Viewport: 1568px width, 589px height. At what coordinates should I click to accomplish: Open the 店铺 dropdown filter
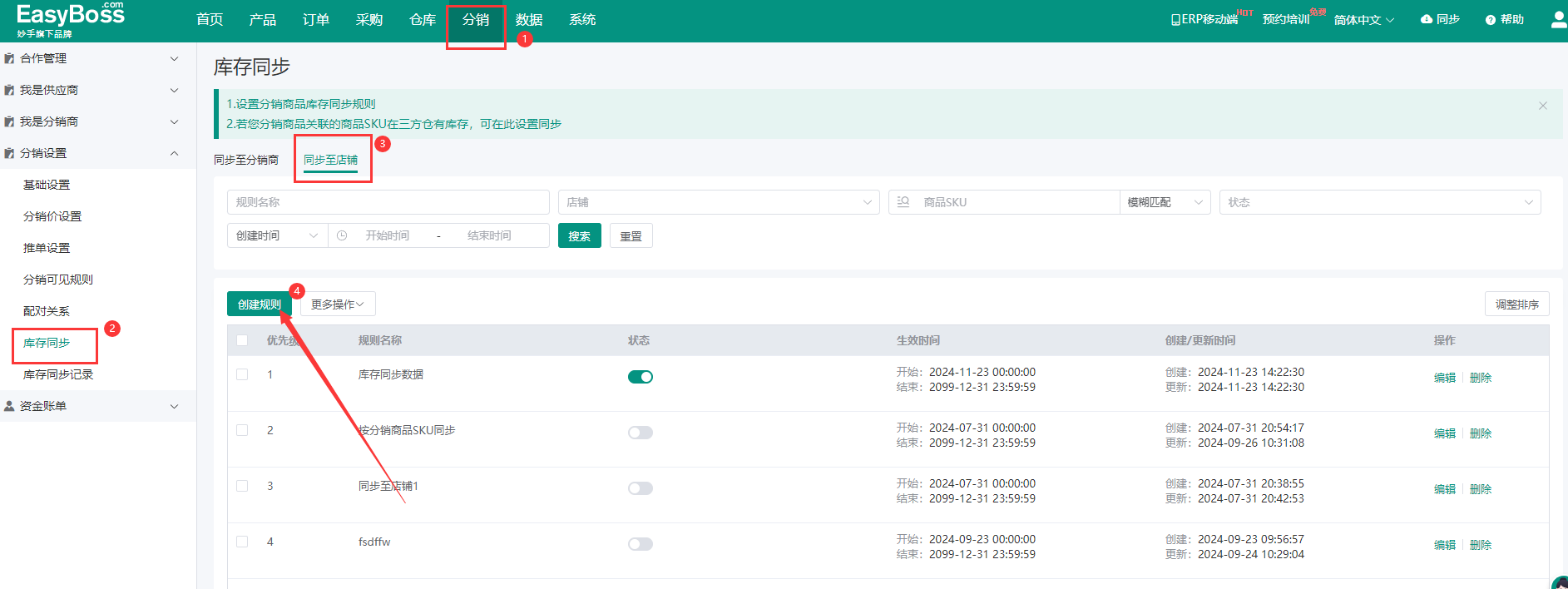coord(719,202)
